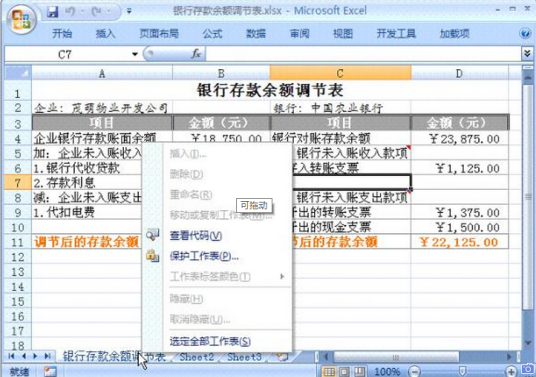Click cell with ¥22,125.00
This screenshot has height=377, width=536.
pos(459,242)
